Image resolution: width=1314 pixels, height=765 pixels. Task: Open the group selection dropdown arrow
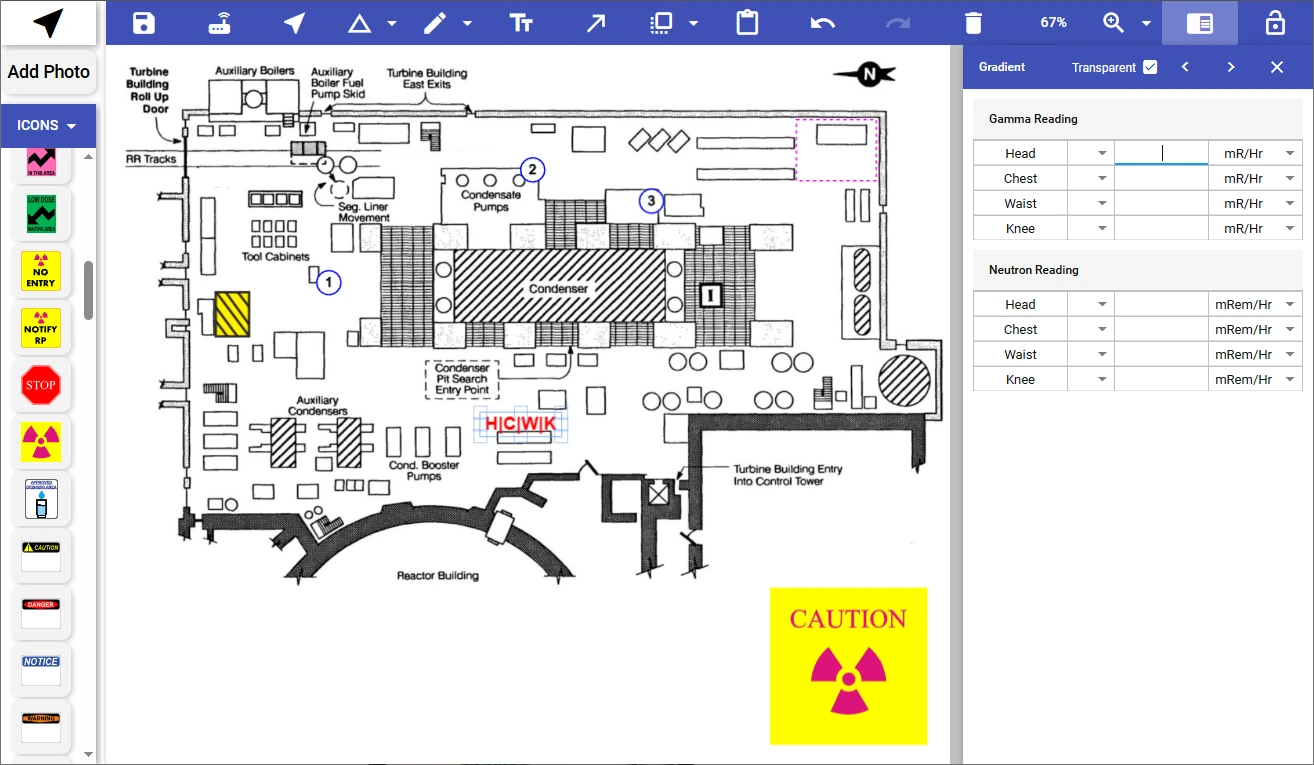pyautogui.click(x=694, y=24)
